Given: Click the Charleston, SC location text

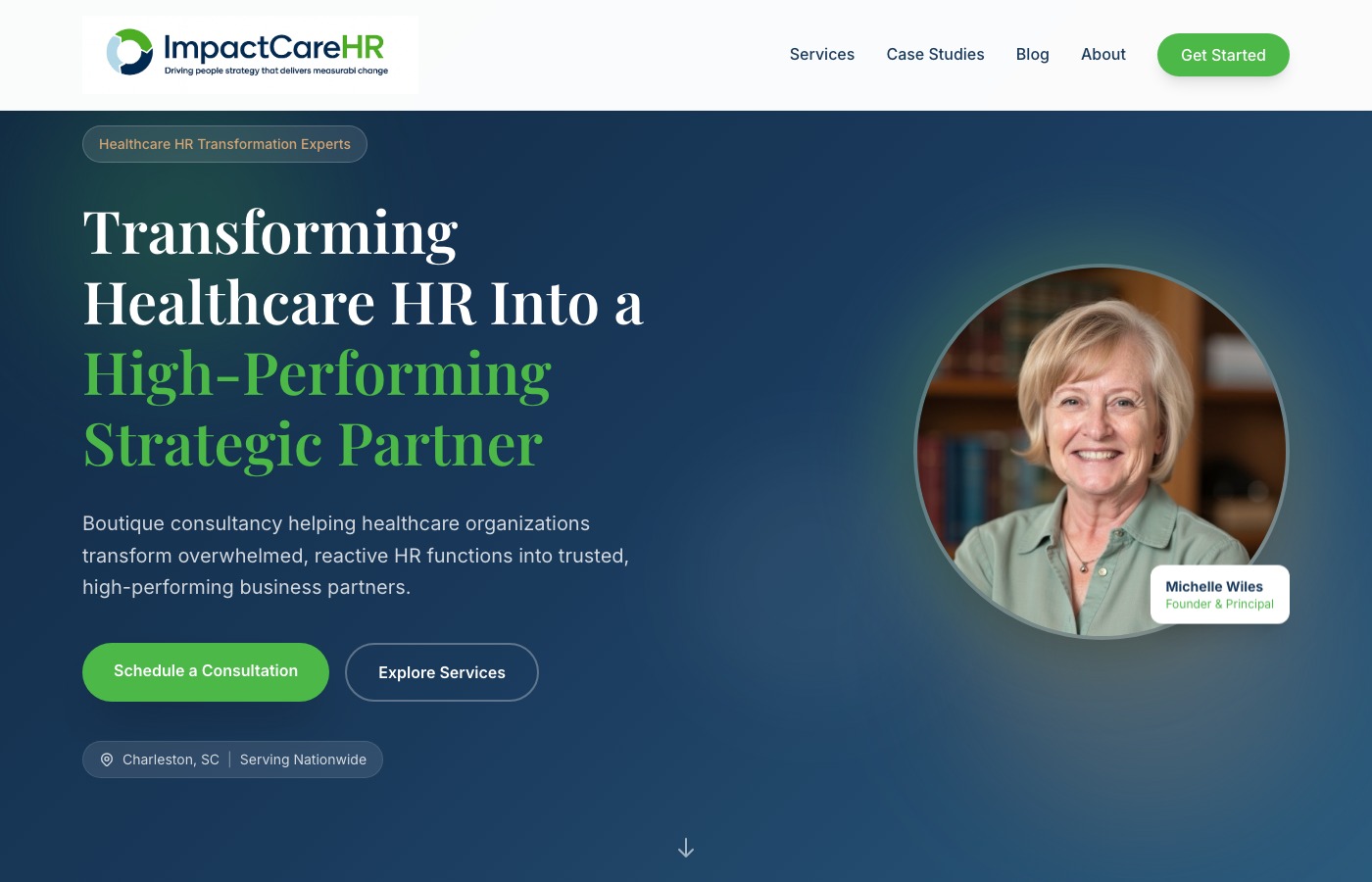Looking at the screenshot, I should [x=171, y=759].
